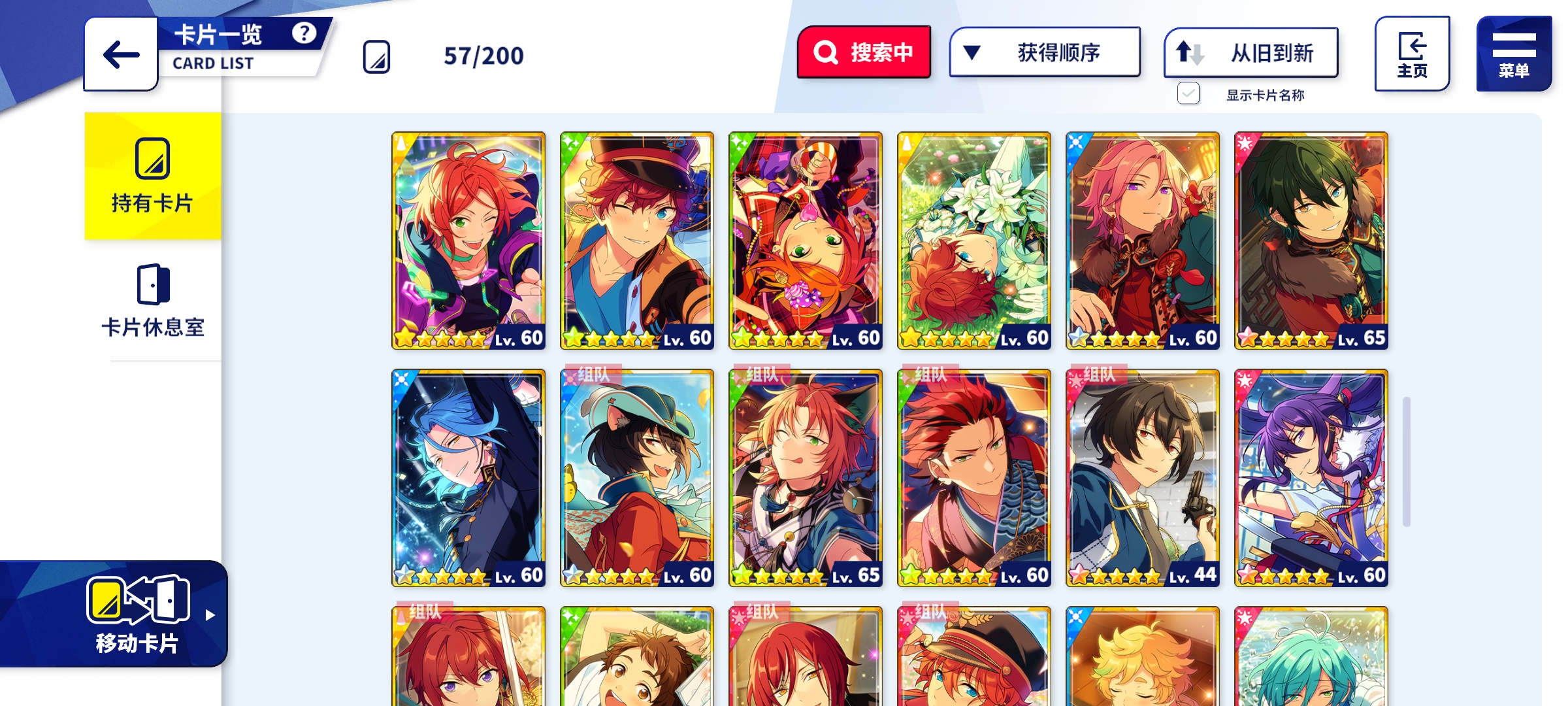Go back with the left arrow button
The image size is (1568, 706).
click(x=121, y=54)
